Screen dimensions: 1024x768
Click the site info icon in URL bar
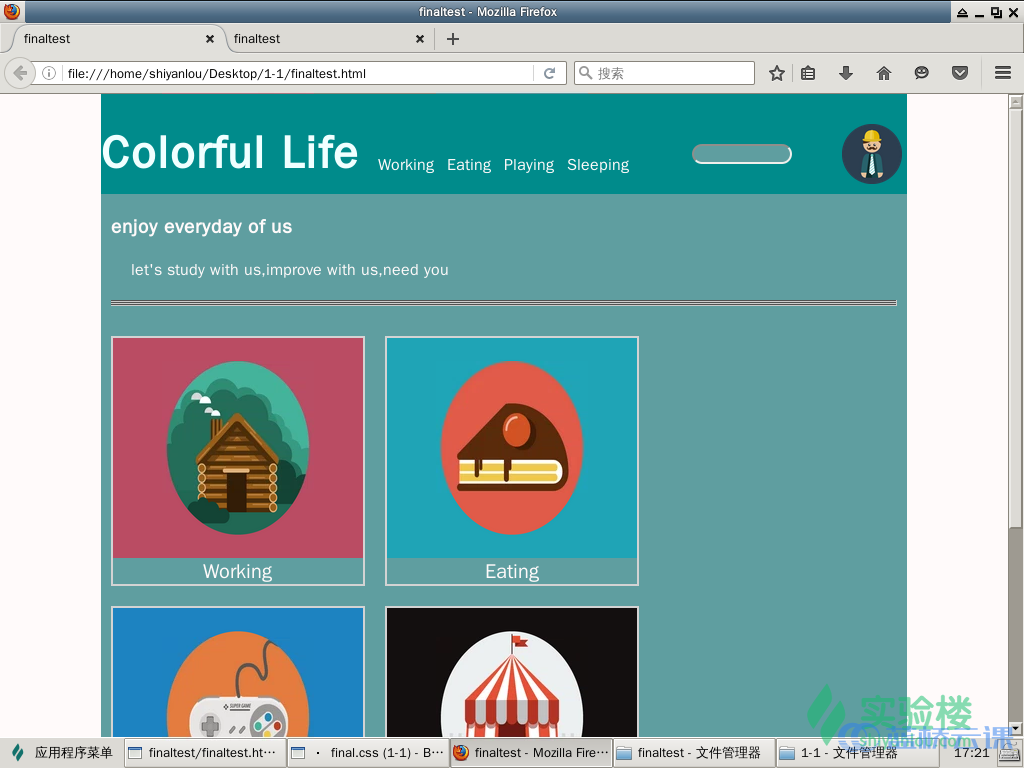pos(48,73)
